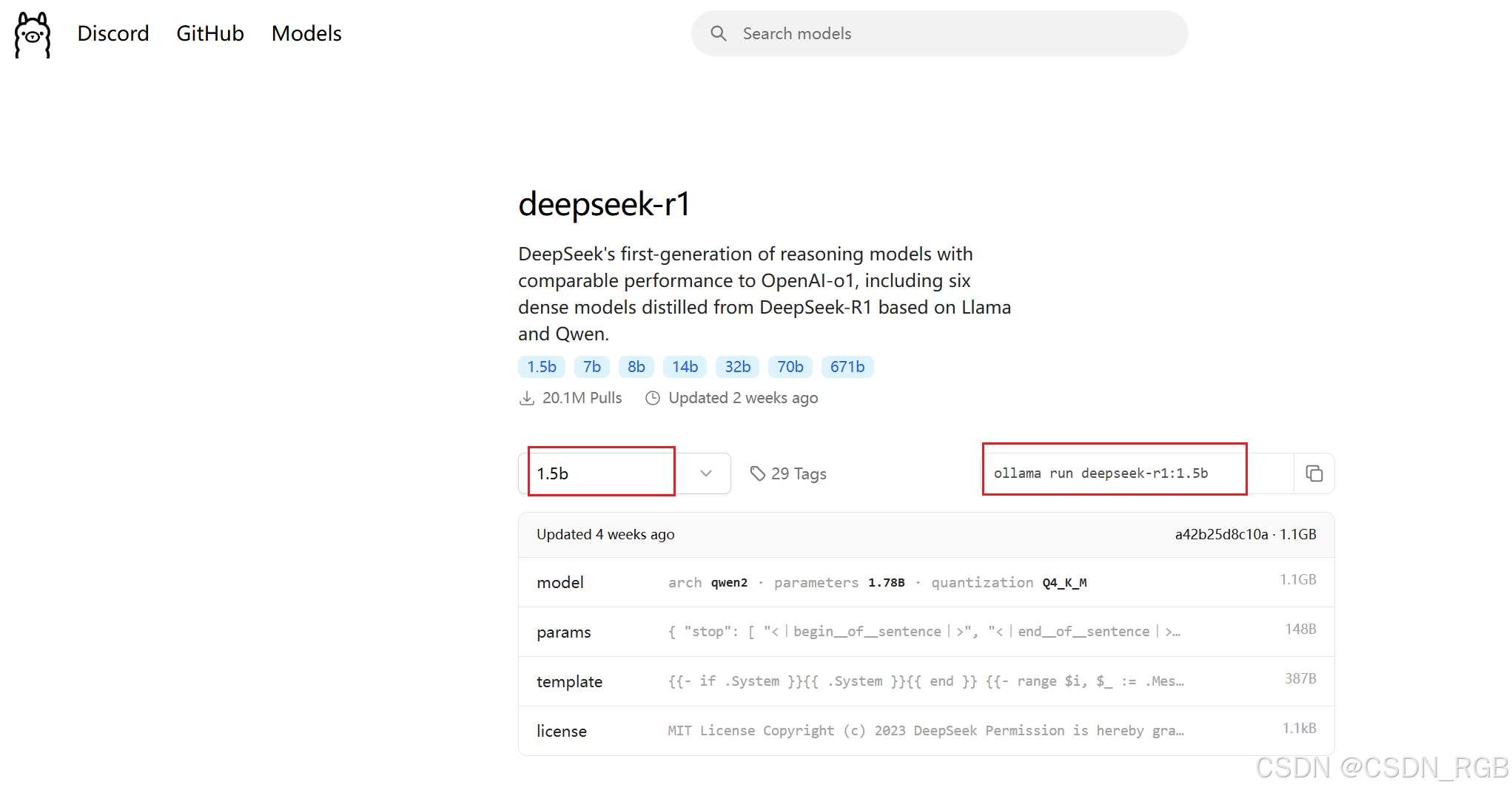1512x793 pixels.
Task: Click the '20.1M Pulls' text
Action: pos(582,398)
